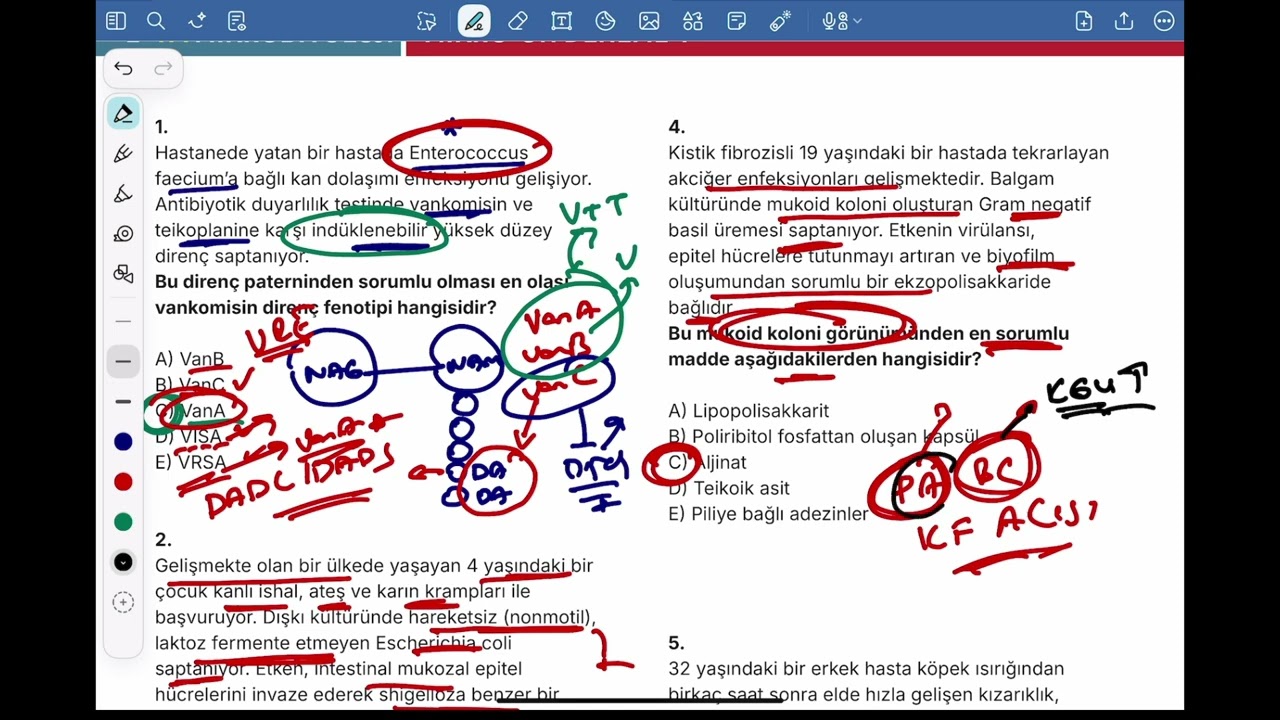This screenshot has height=720, width=1280.
Task: Click question number 5 heading
Action: coord(676,643)
